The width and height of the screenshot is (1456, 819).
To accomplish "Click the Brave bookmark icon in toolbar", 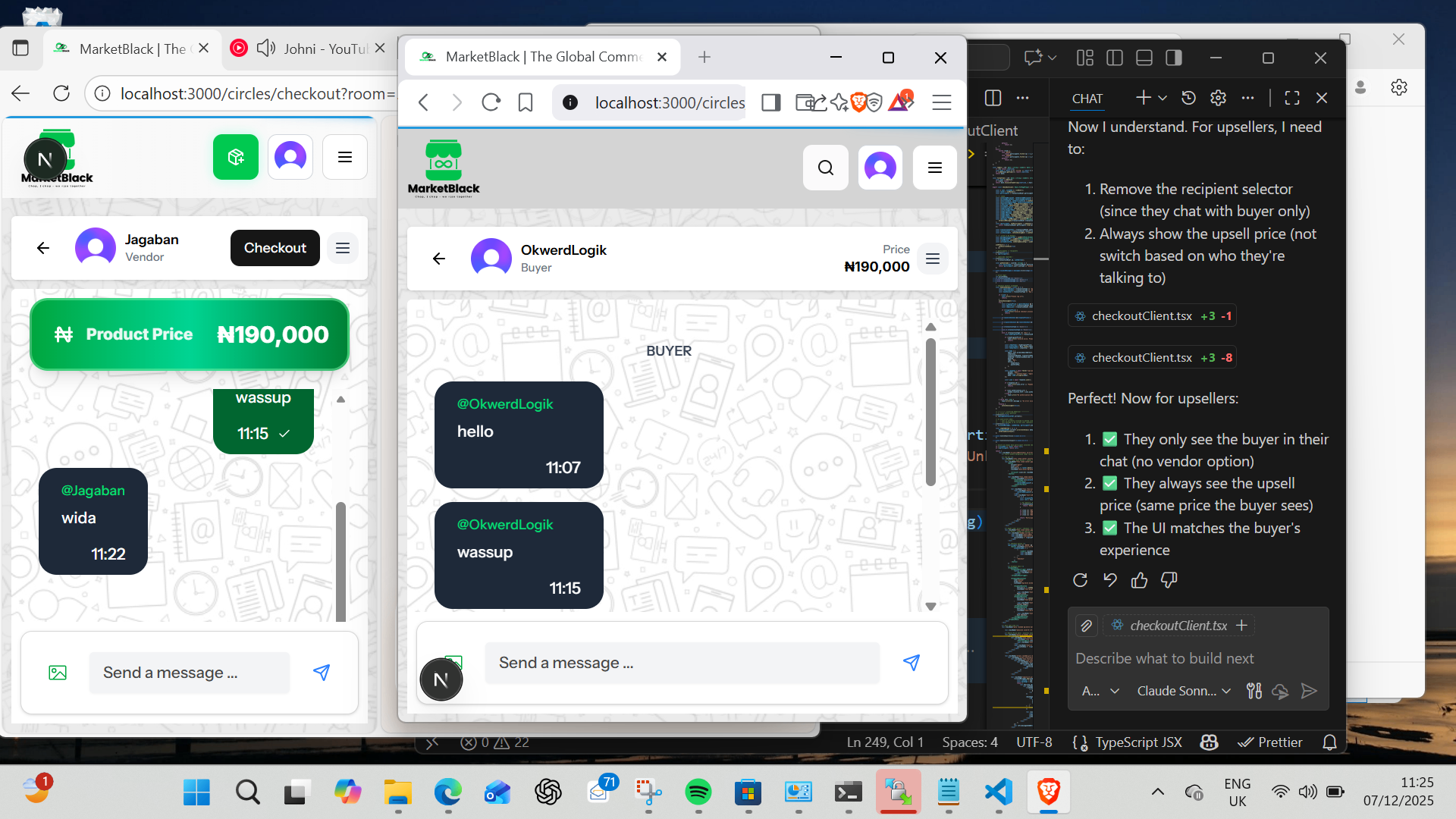I will tap(526, 102).
